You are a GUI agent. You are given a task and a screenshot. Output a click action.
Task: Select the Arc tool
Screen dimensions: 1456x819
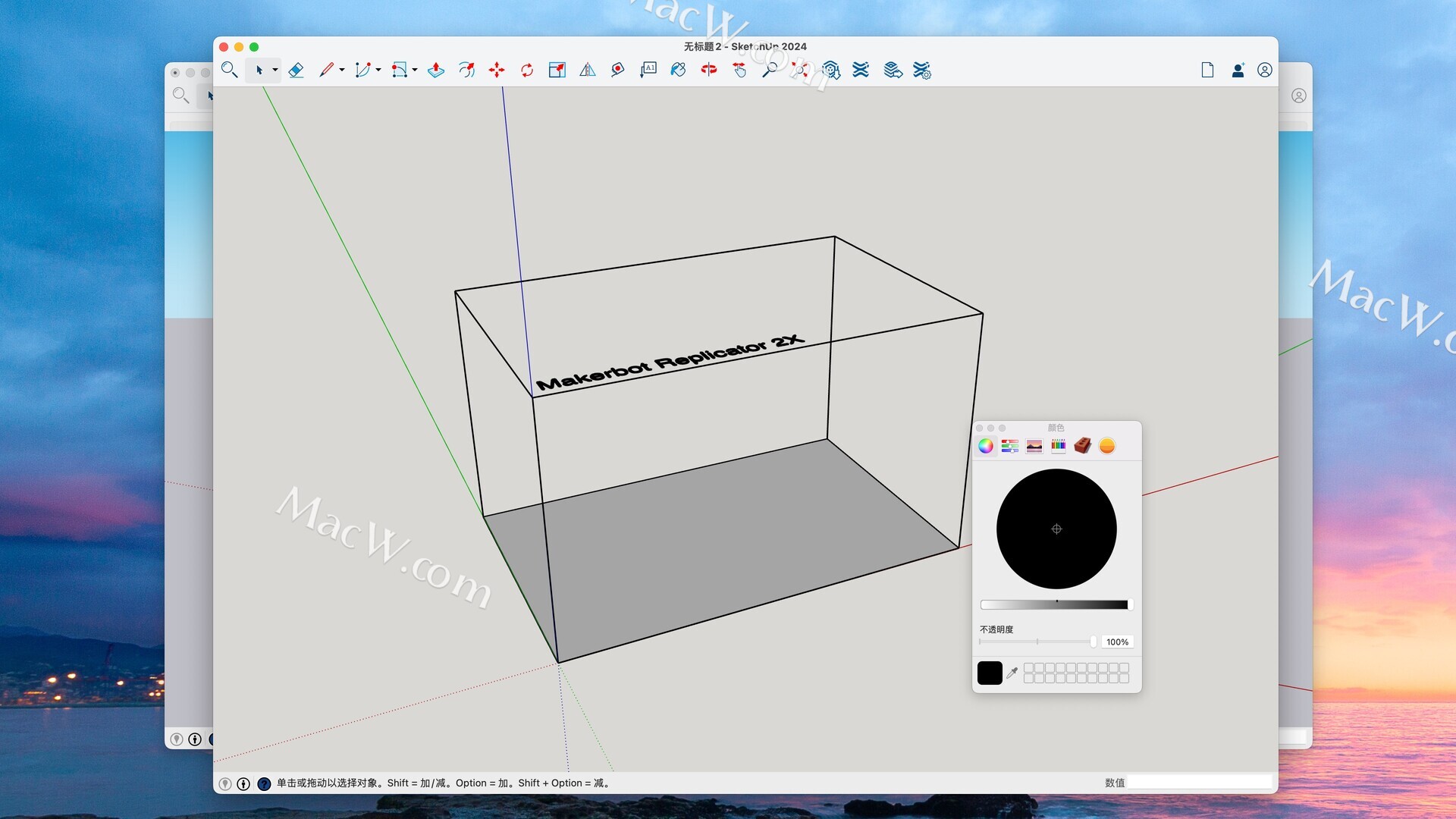tap(362, 70)
